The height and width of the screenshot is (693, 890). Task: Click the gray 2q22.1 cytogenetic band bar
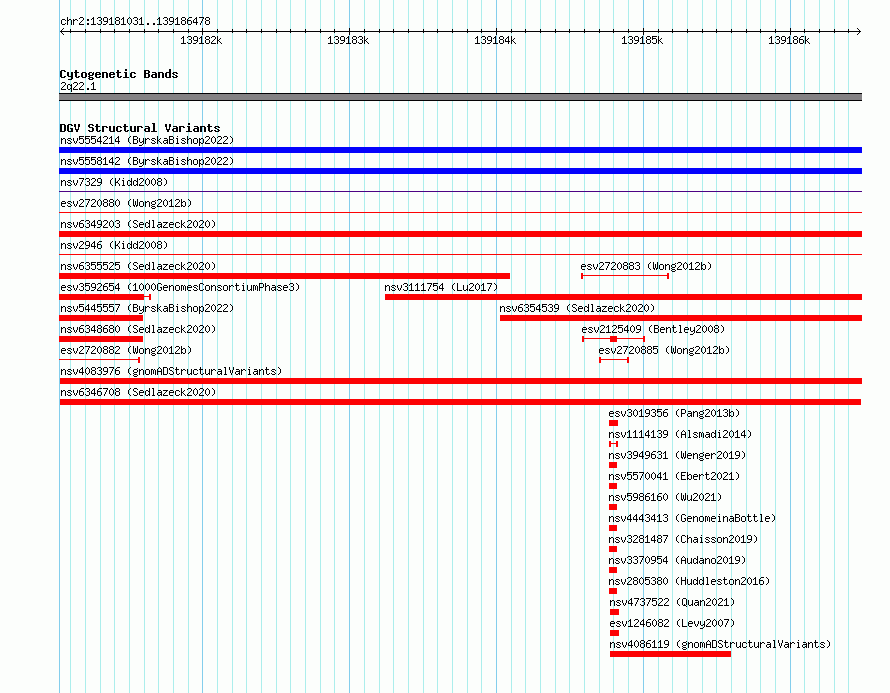(x=460, y=97)
